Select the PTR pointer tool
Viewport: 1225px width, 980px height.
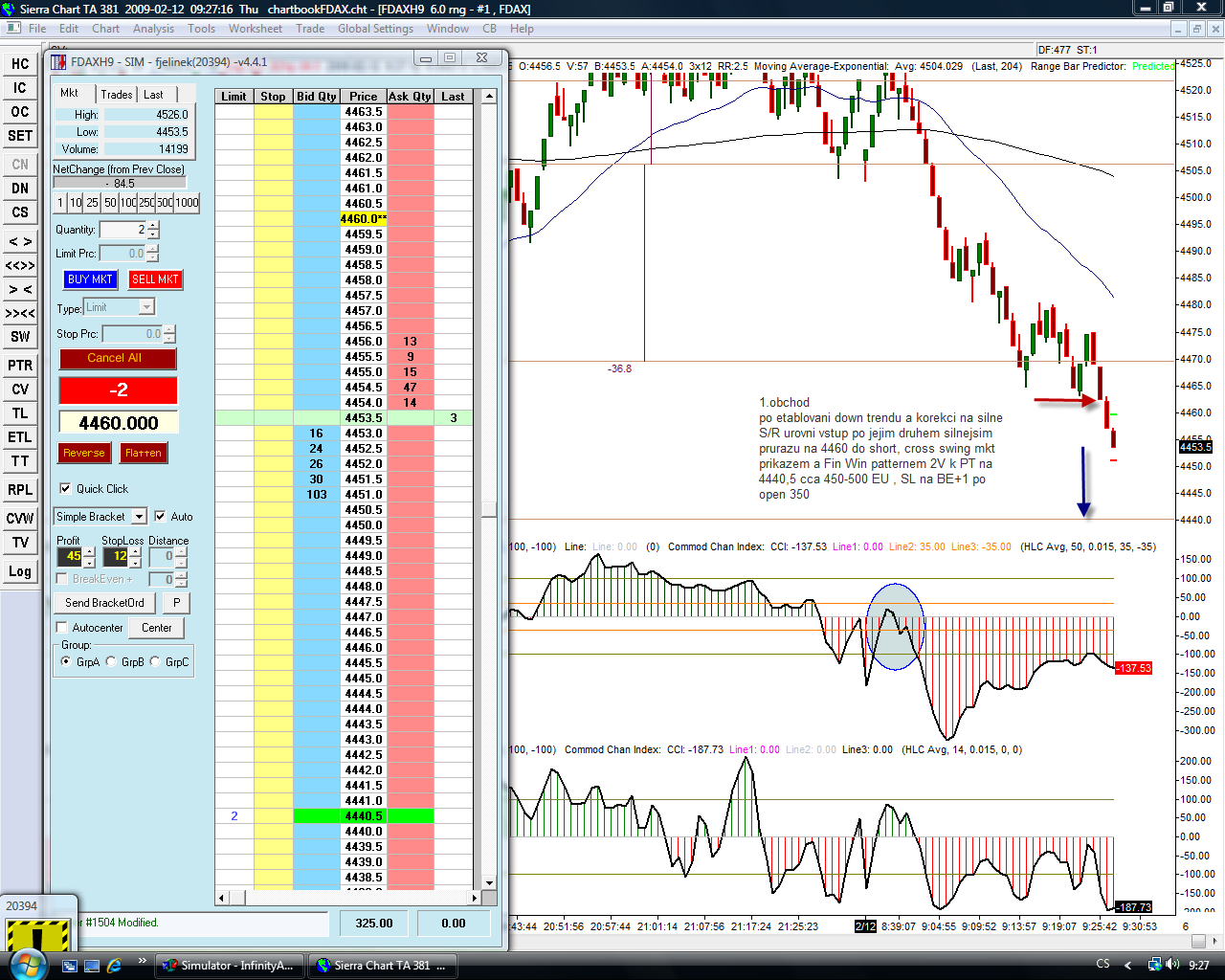(20, 366)
